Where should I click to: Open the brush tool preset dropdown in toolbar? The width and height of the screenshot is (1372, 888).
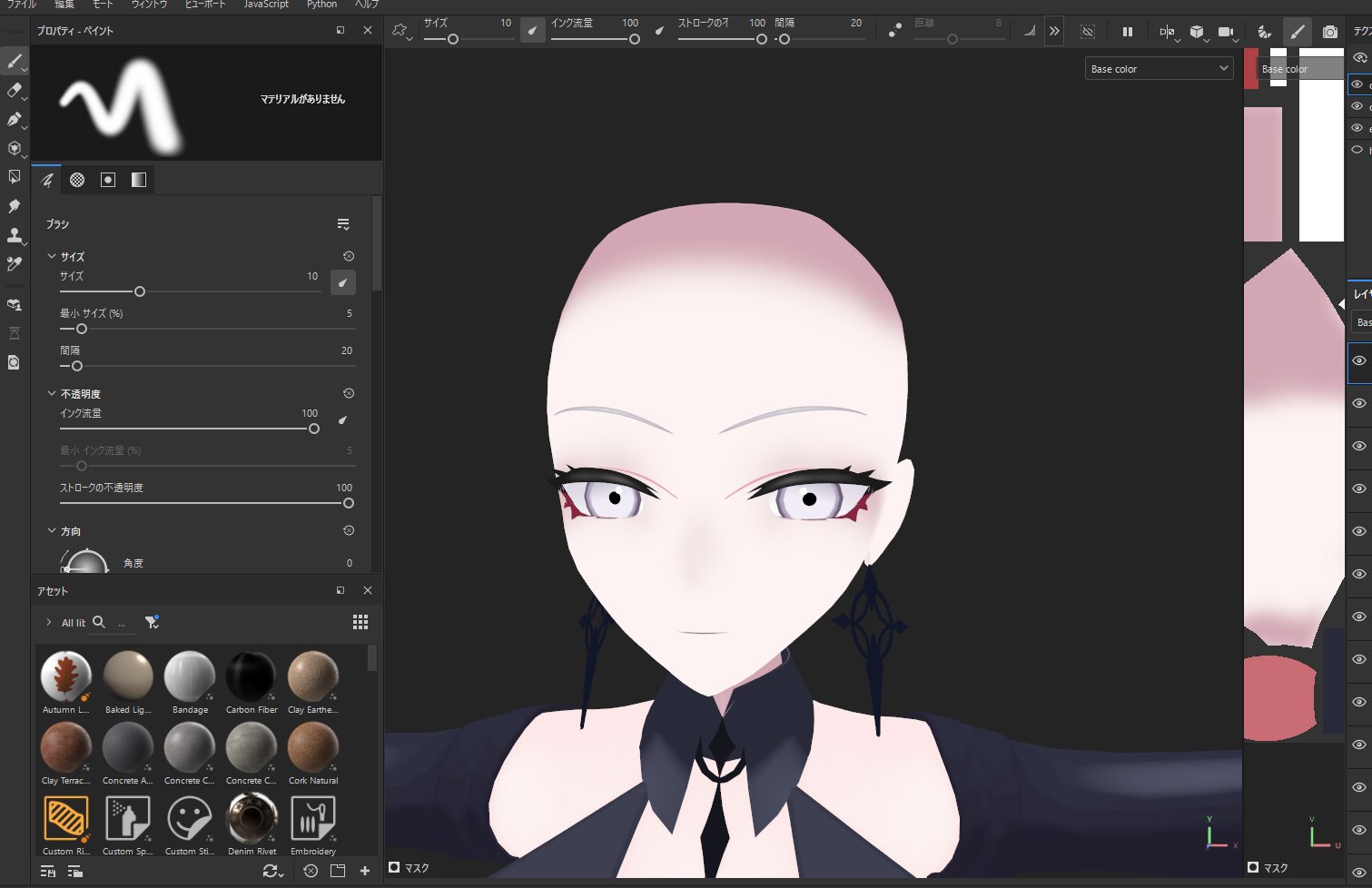[x=401, y=32]
